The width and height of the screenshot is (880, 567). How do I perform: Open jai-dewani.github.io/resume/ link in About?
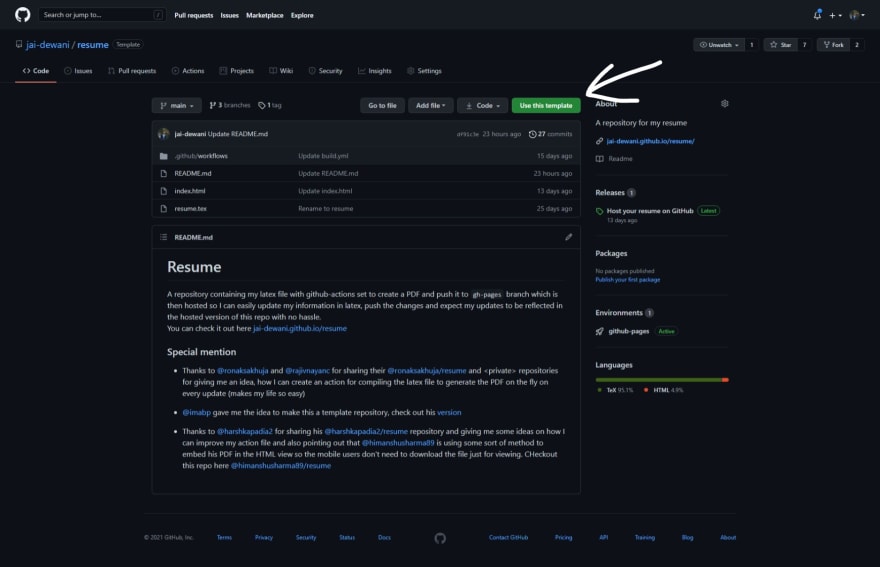point(650,141)
